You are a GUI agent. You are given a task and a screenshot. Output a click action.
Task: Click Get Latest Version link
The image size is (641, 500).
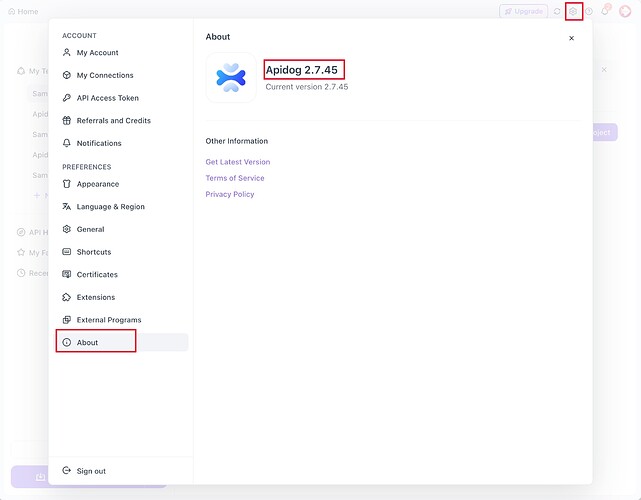click(x=237, y=162)
